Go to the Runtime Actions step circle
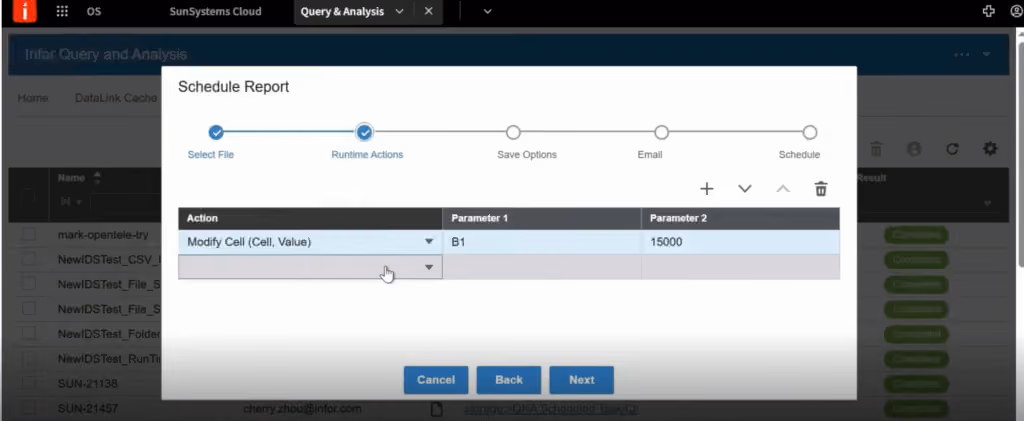This screenshot has height=421, width=1024. [364, 133]
